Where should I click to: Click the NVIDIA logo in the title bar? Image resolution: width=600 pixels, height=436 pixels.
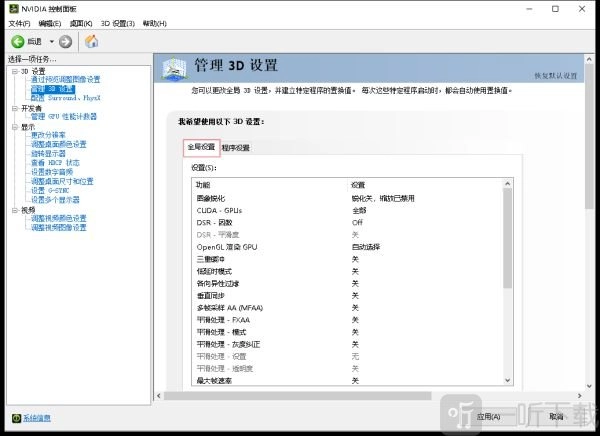click(x=10, y=8)
